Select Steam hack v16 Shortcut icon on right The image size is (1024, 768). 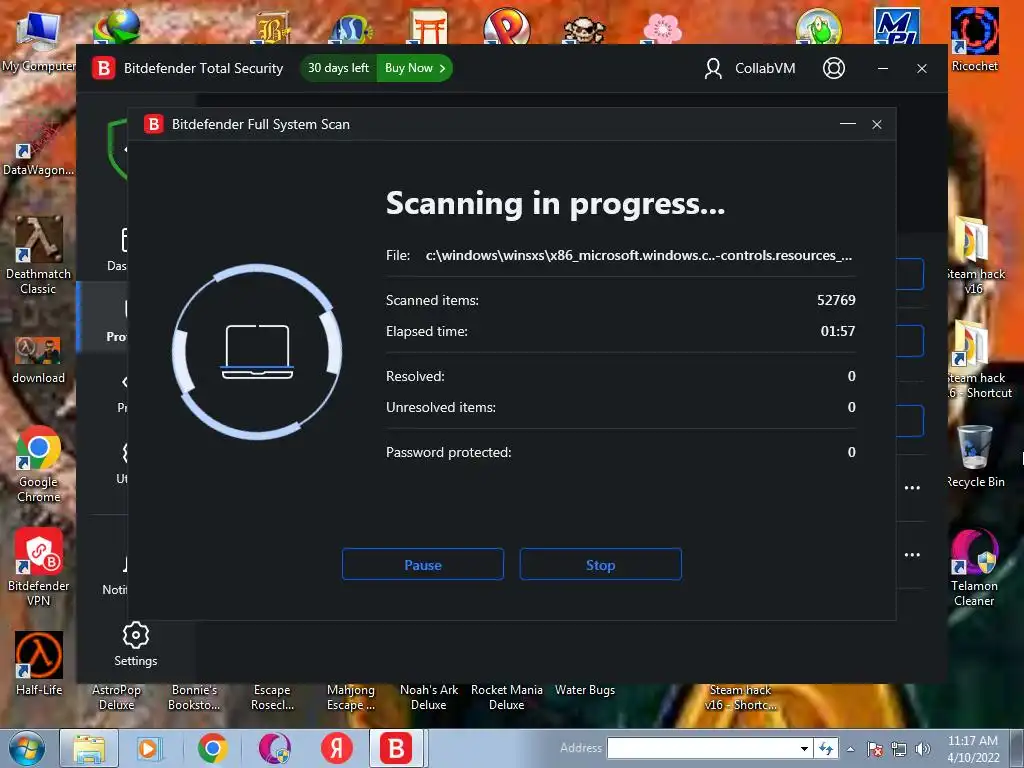pyautogui.click(x=978, y=360)
